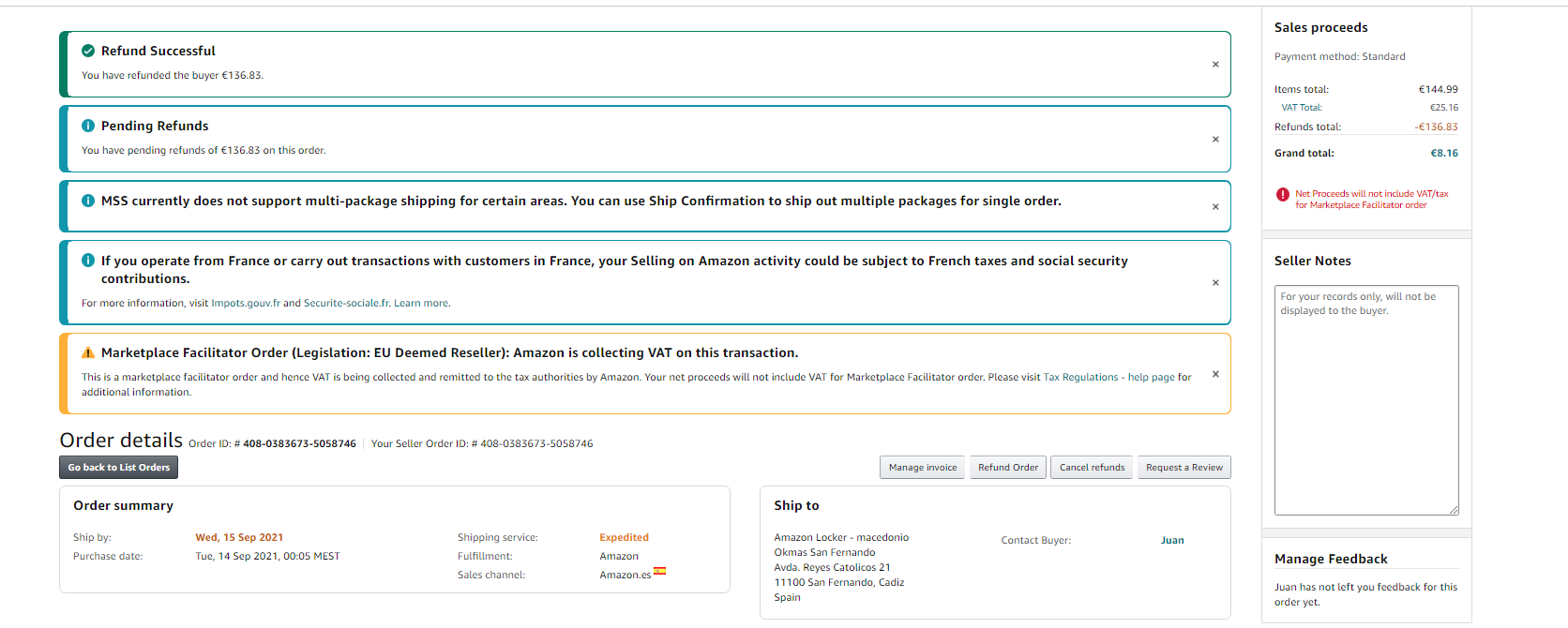
Task: Close the Pending Refunds notification
Action: pos(1215,140)
